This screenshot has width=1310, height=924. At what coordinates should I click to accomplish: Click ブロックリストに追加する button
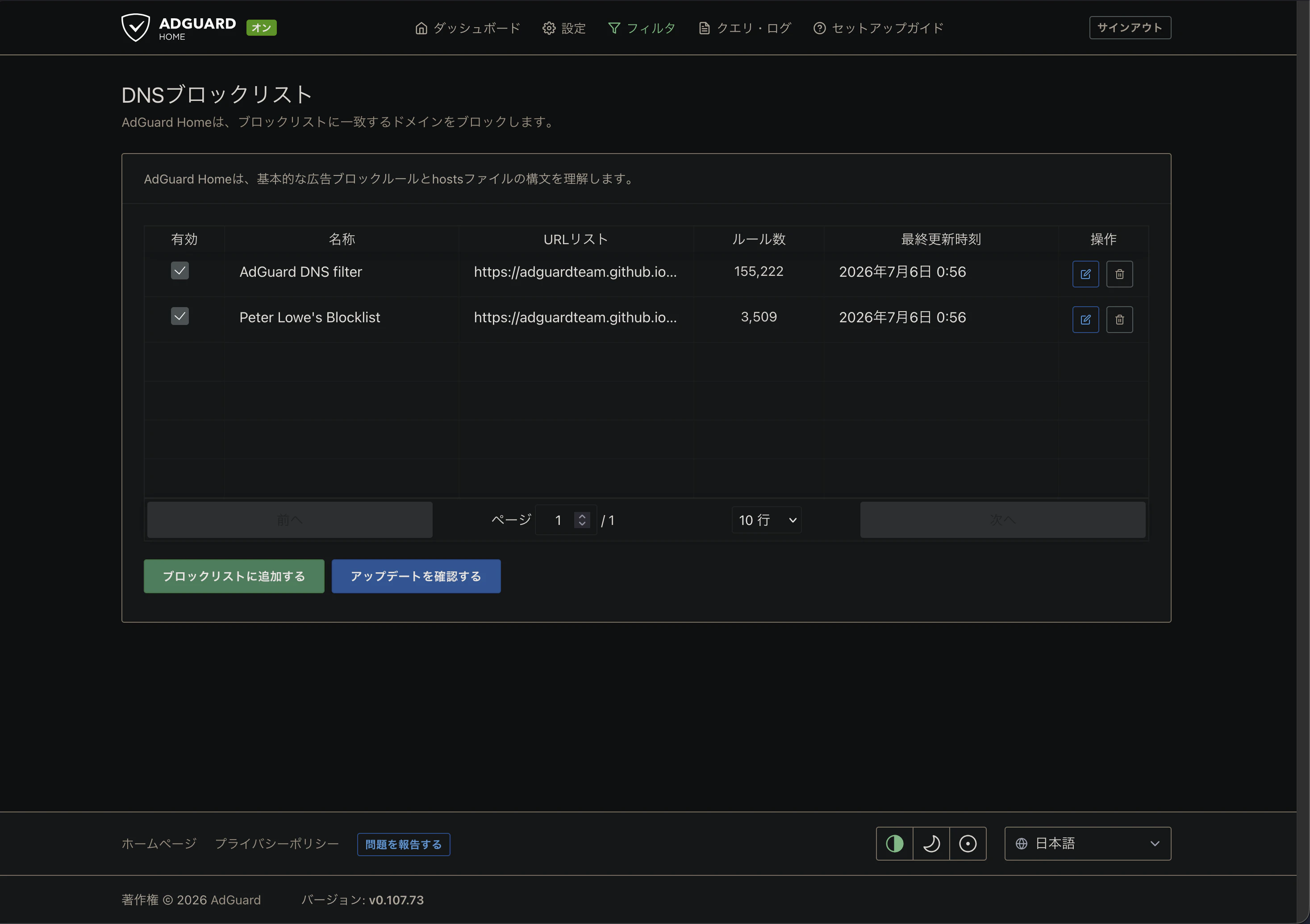234,576
